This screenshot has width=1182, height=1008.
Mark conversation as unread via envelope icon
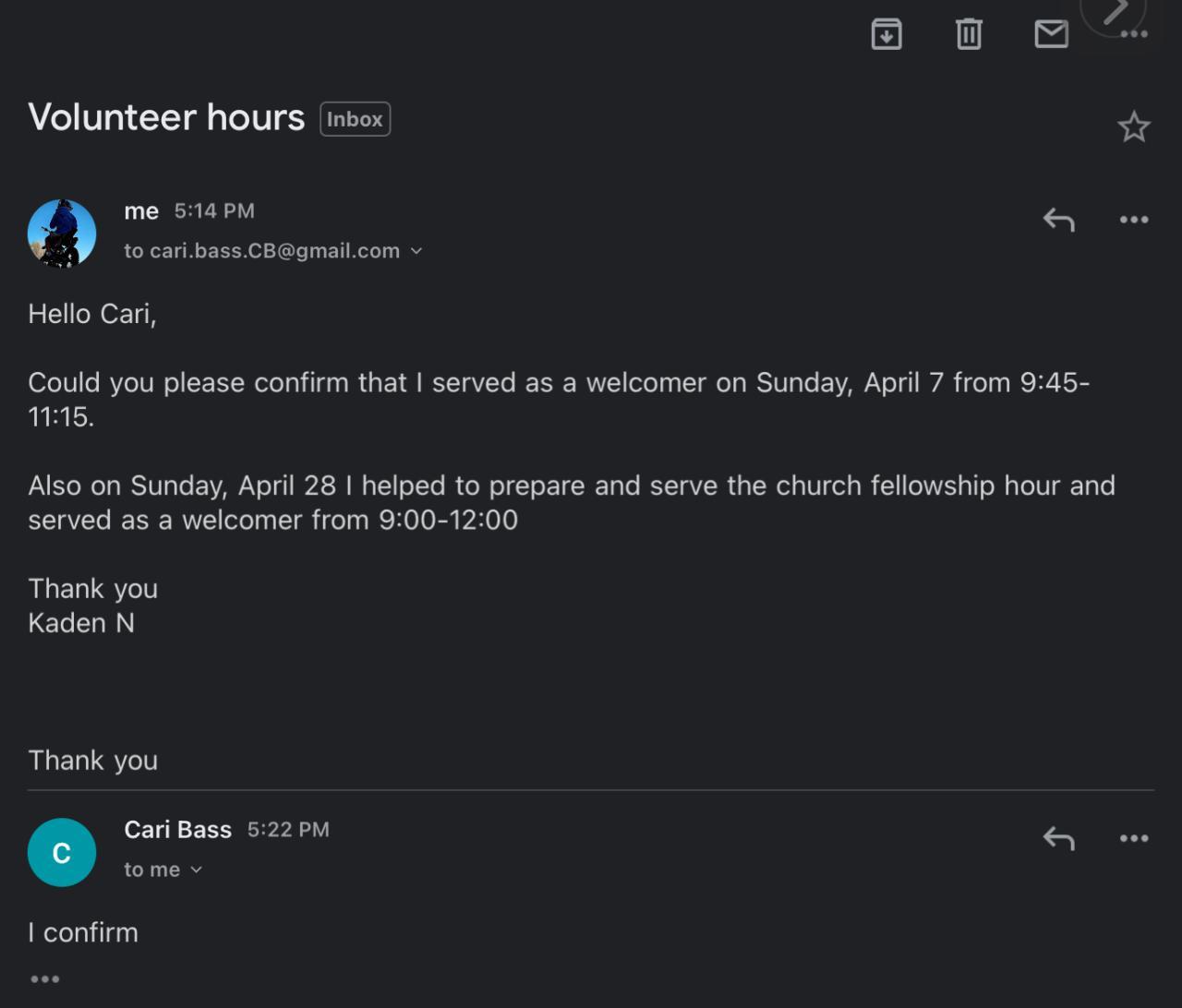(x=1051, y=34)
